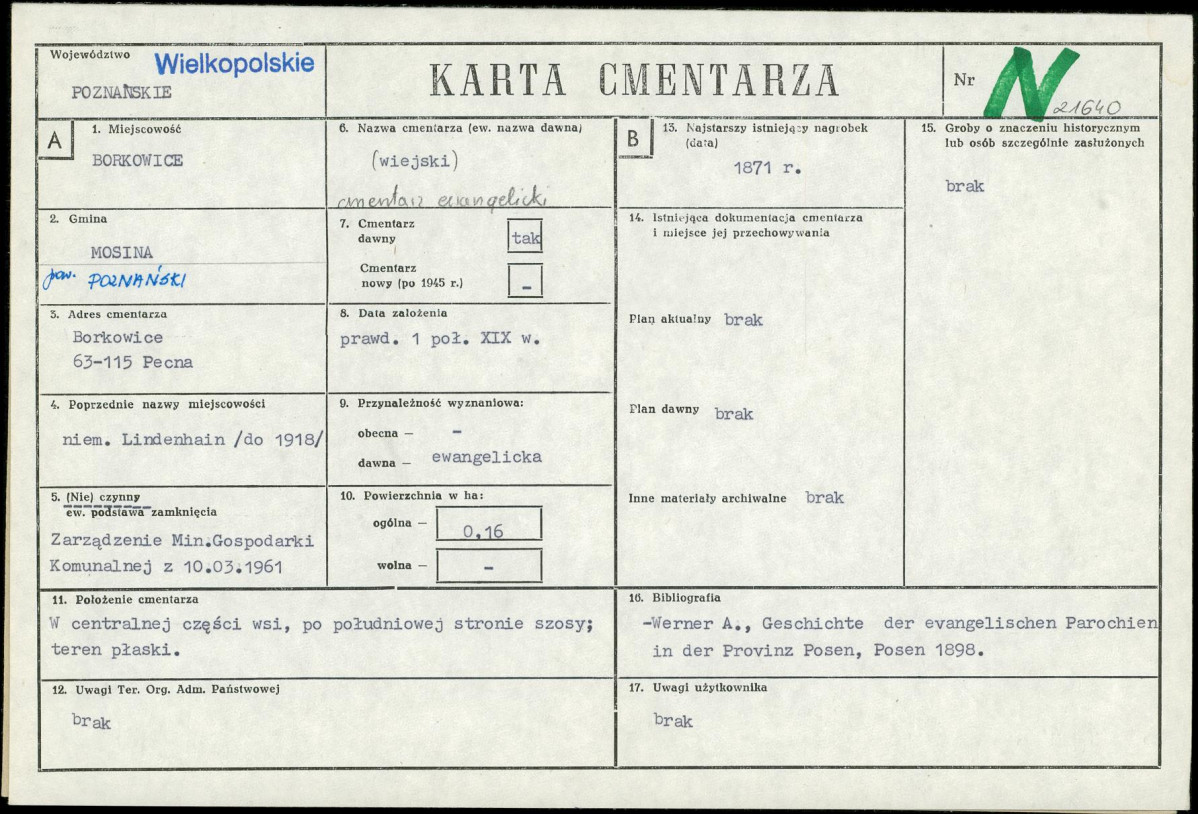This screenshot has width=1198, height=814.
Task: Click the gmina name 'MOSINA'
Action: click(121, 252)
